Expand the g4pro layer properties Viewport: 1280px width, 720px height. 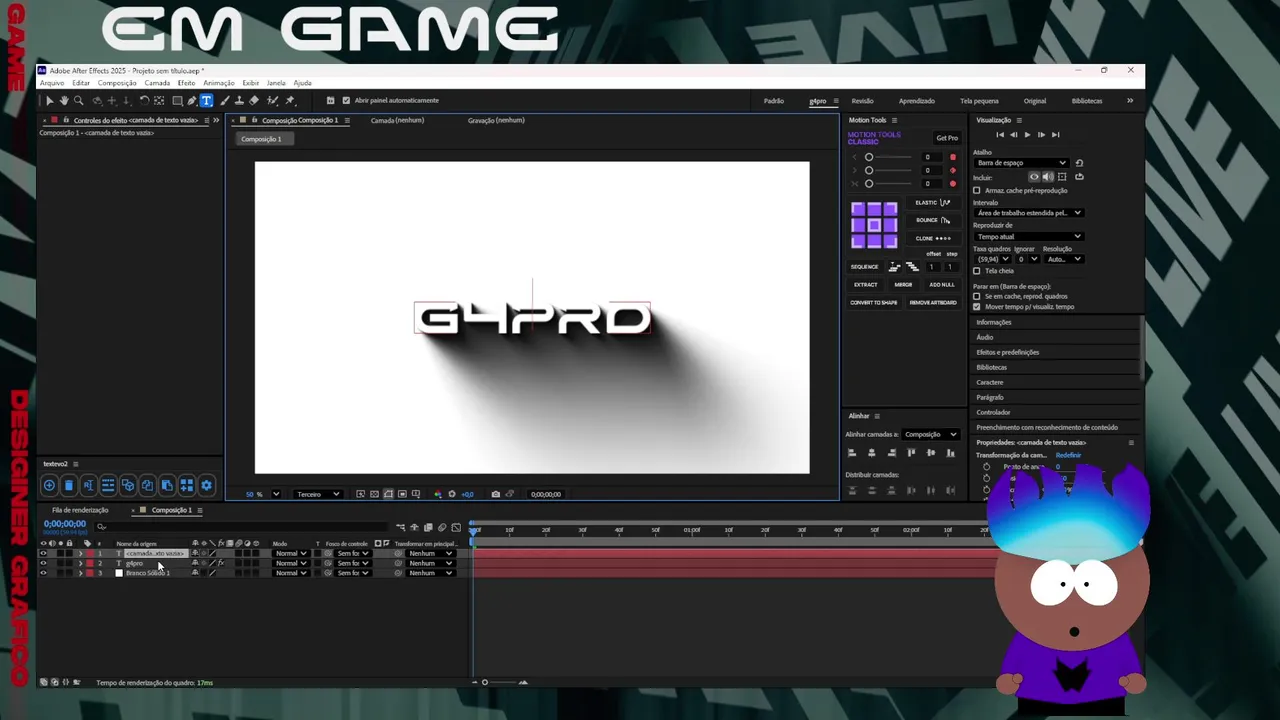coord(80,563)
